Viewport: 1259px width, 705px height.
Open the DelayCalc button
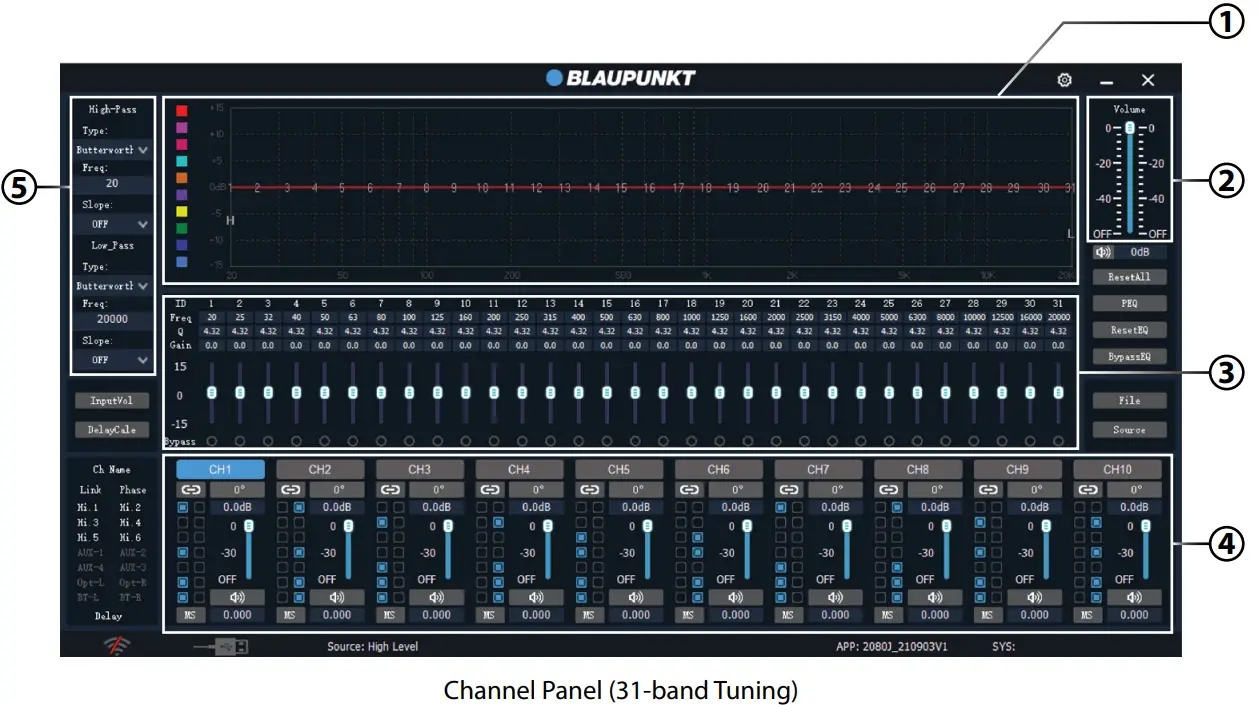112,429
